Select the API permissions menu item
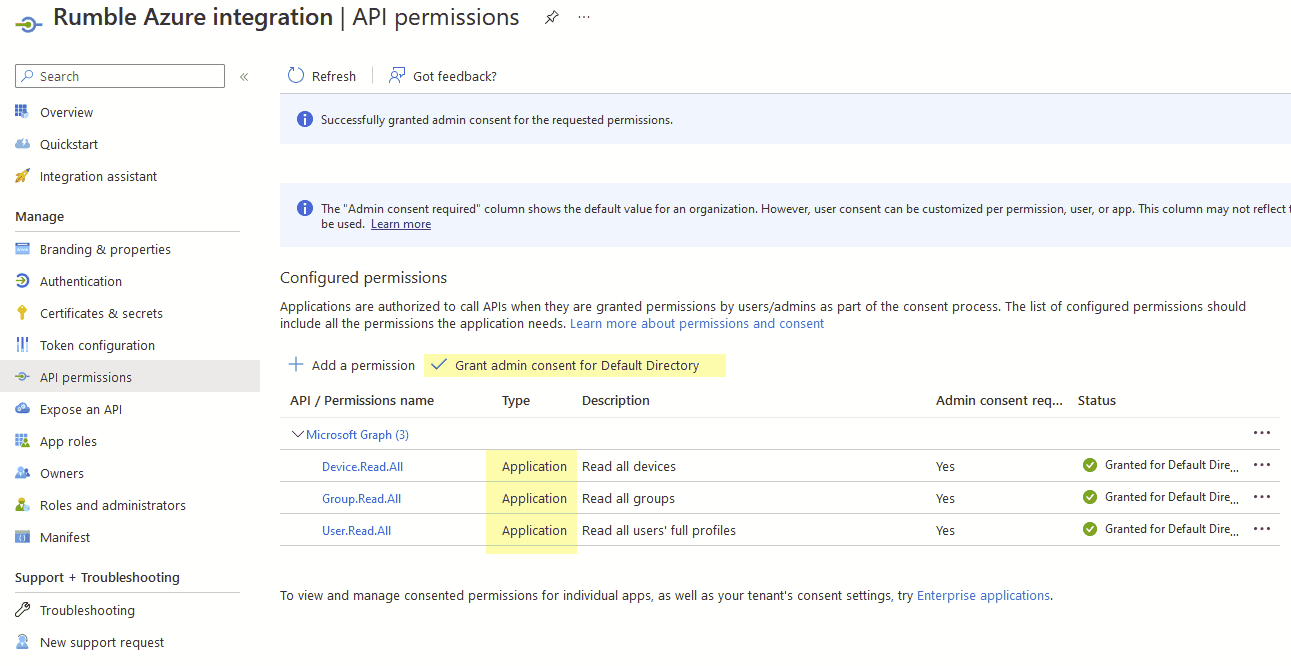Viewport: 1291px width, 666px height. pos(130,377)
